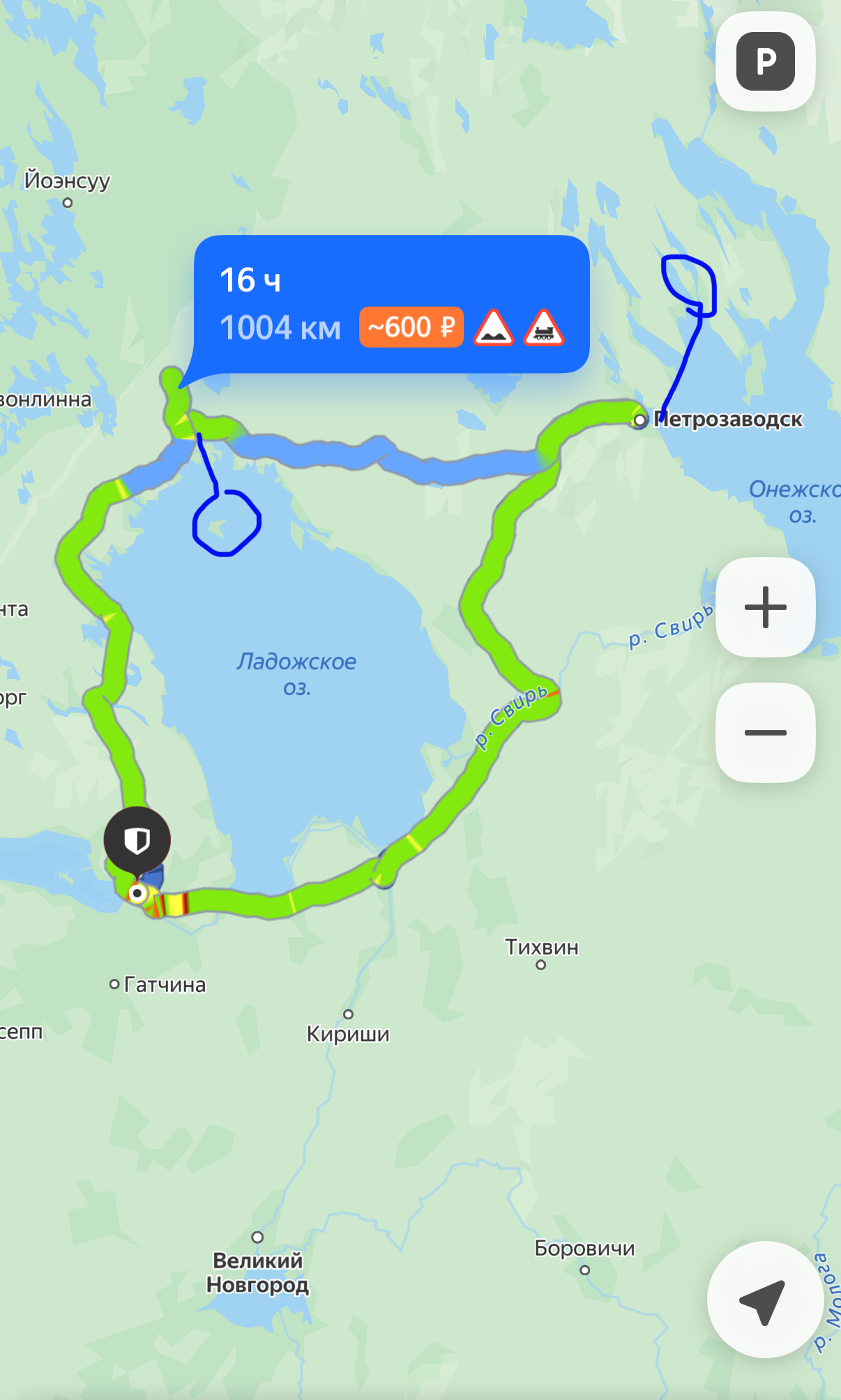841x1400 pixels.
Task: Tap the Гатчина town label
Action: click(x=165, y=984)
